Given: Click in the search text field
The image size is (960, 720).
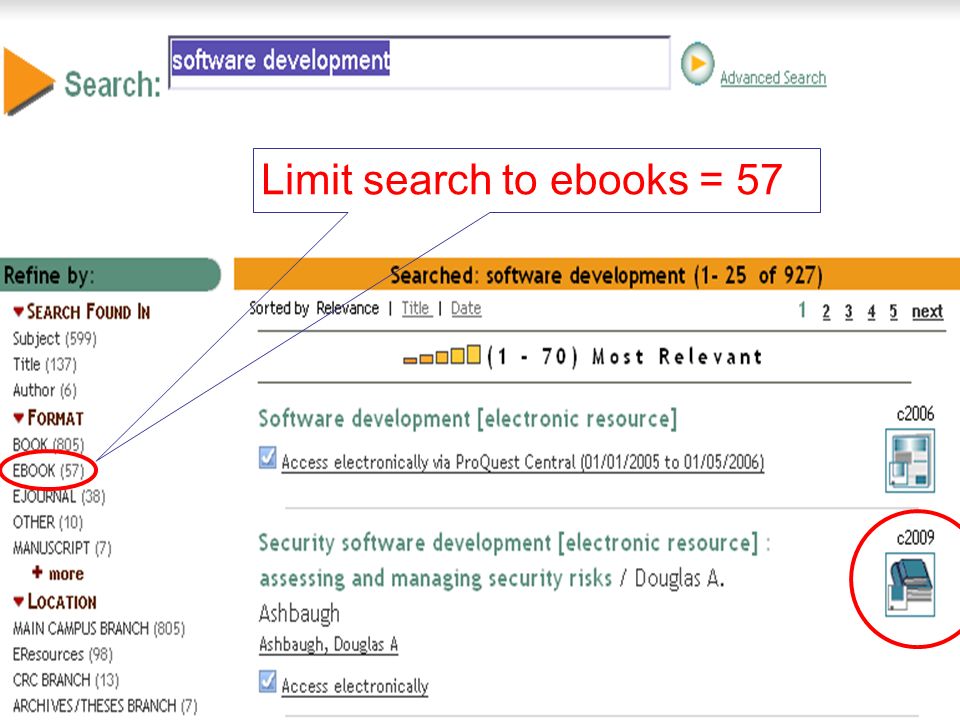Looking at the screenshot, I should pyautogui.click(x=419, y=62).
